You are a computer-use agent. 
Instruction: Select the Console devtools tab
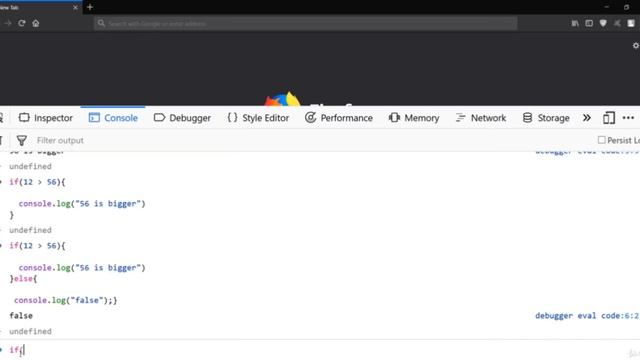(113, 118)
